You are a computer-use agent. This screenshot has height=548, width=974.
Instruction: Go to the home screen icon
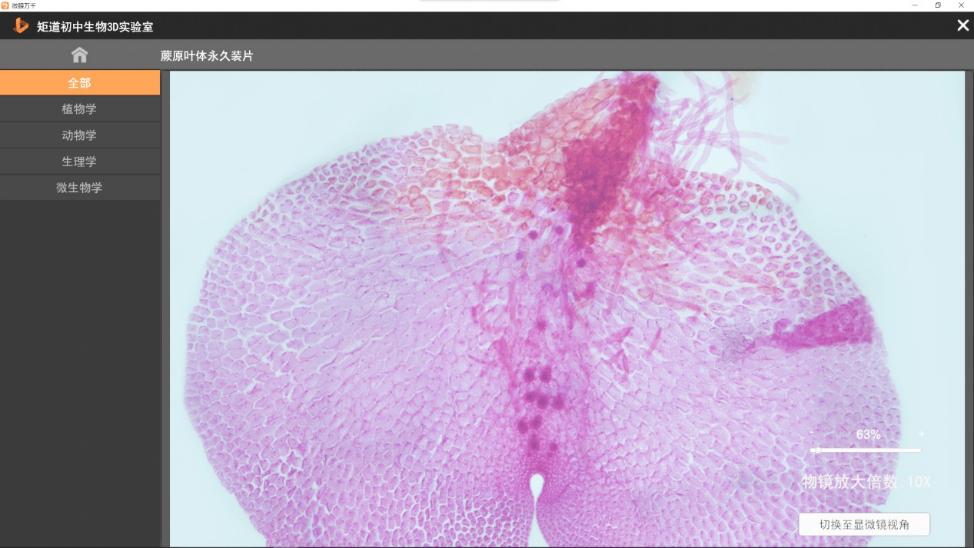point(79,55)
